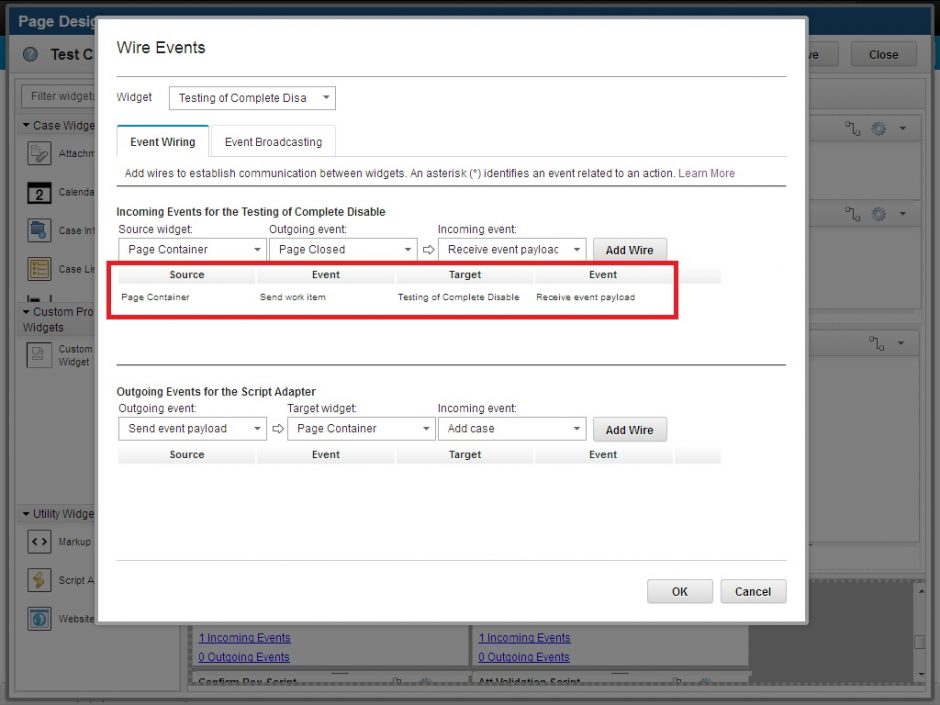This screenshot has width=940, height=705.
Task: Open the Widget selector showing Testing of Complete Disa
Action: pyautogui.click(x=251, y=98)
